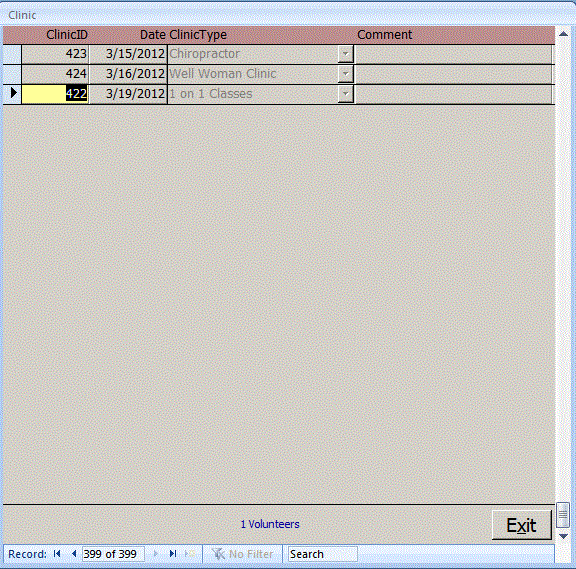Click the new blank record icon

(x=190, y=554)
